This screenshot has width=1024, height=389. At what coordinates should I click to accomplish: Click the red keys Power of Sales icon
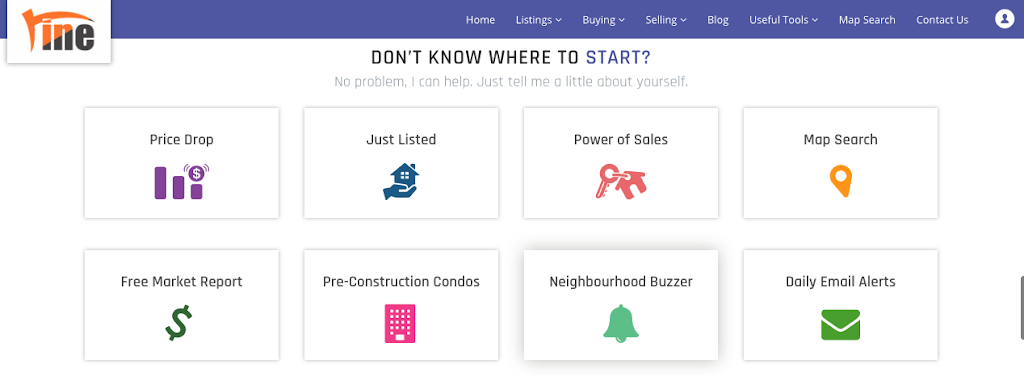(x=620, y=181)
